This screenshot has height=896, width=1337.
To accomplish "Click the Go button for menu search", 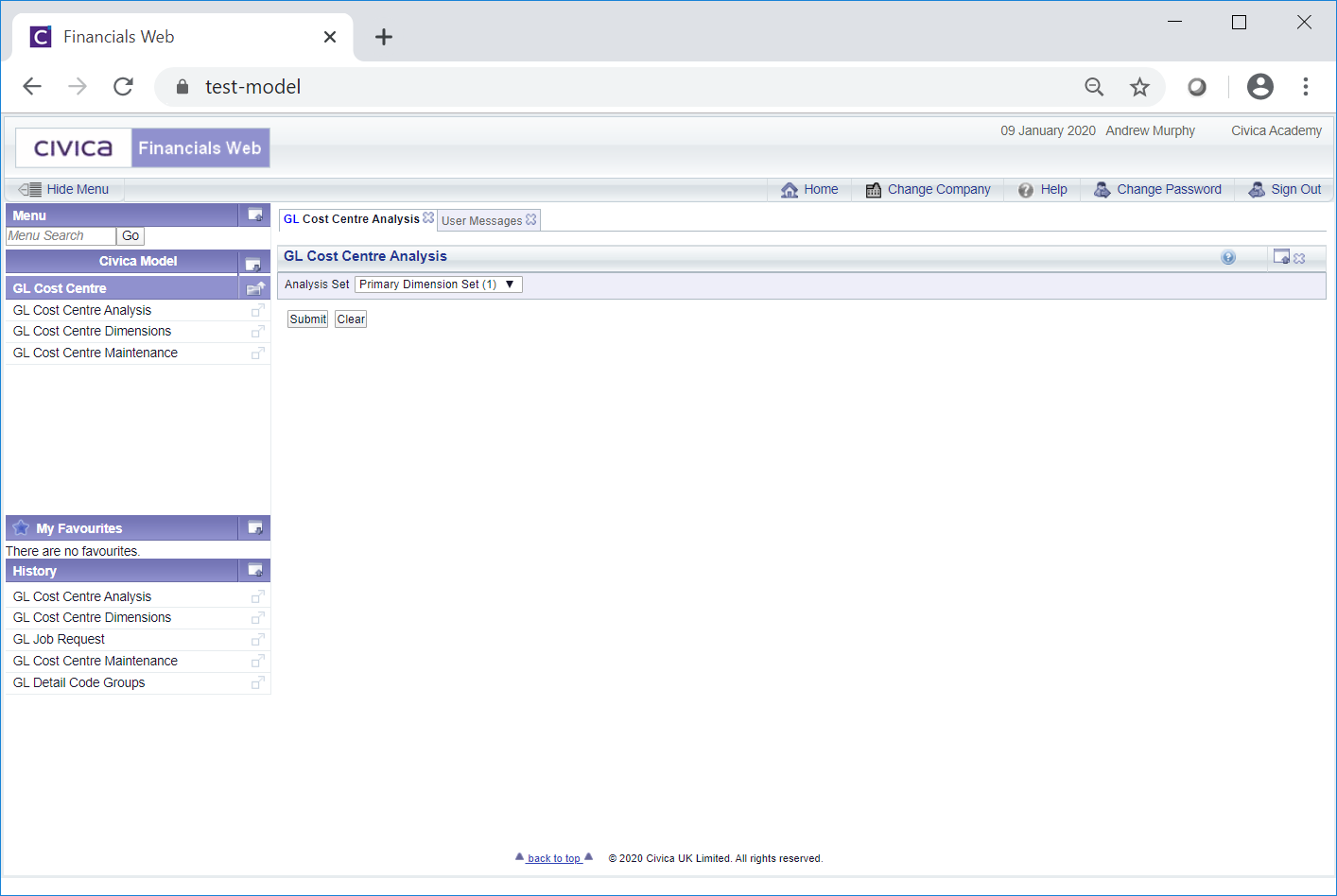I will [x=130, y=236].
